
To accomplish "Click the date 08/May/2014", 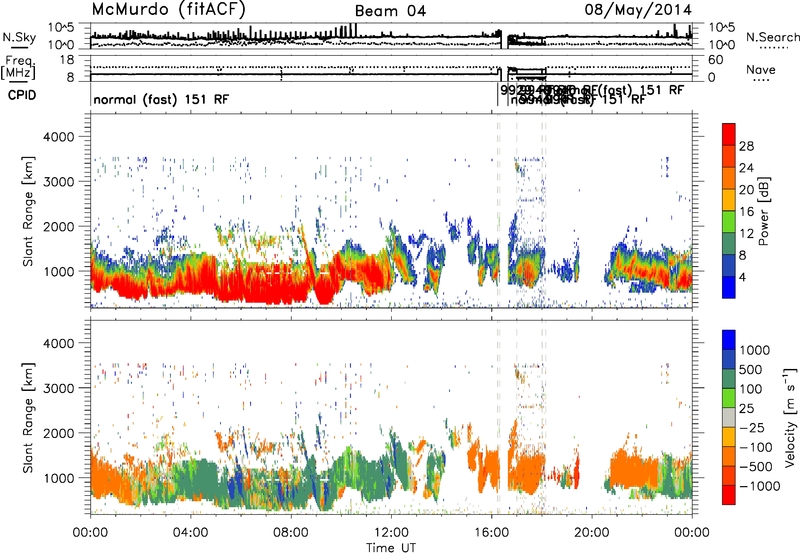I will pyautogui.click(x=638, y=10).
